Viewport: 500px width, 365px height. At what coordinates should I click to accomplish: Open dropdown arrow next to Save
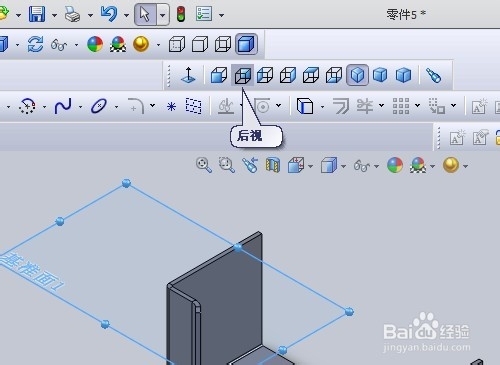pyautogui.click(x=54, y=15)
